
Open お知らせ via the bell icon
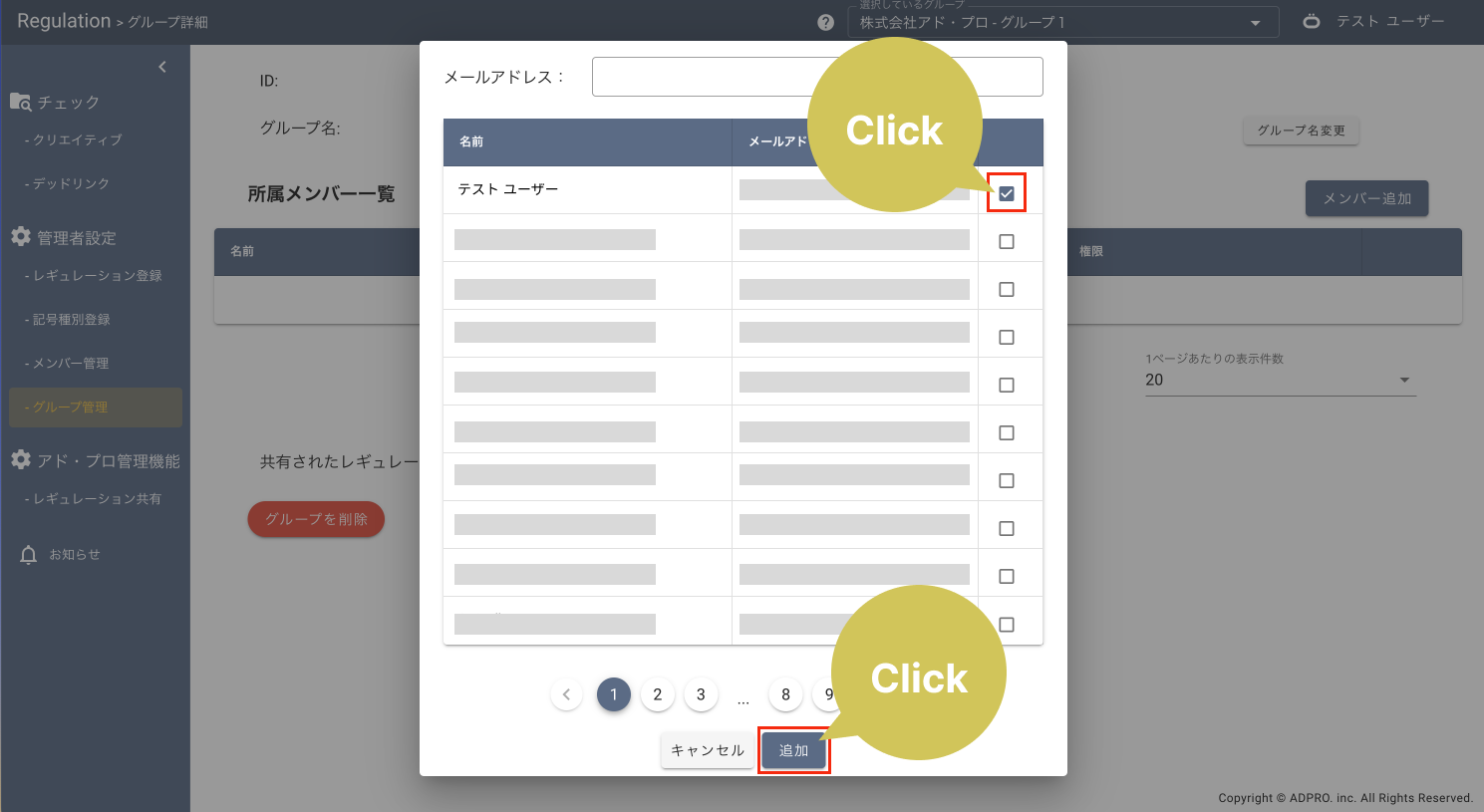(28, 555)
